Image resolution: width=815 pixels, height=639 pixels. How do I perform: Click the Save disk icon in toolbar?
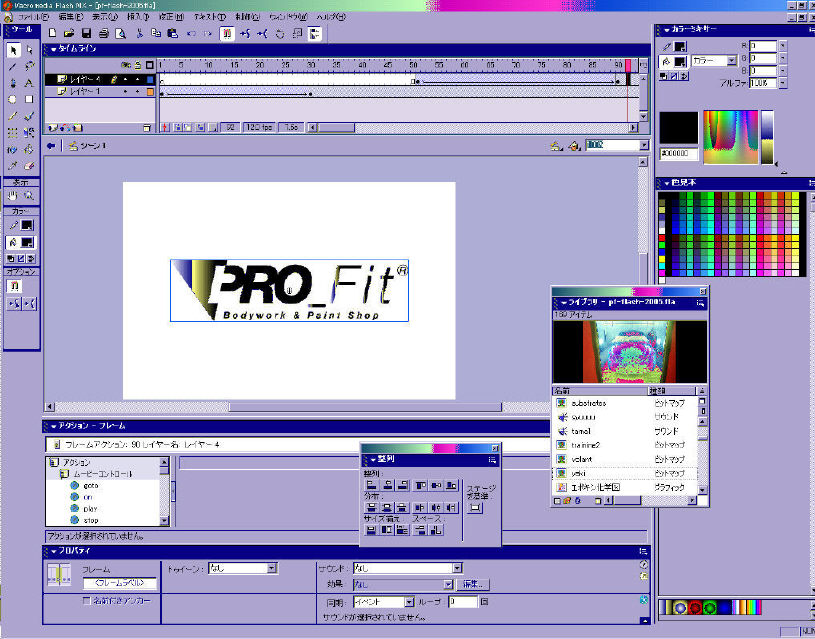pyautogui.click(x=87, y=33)
